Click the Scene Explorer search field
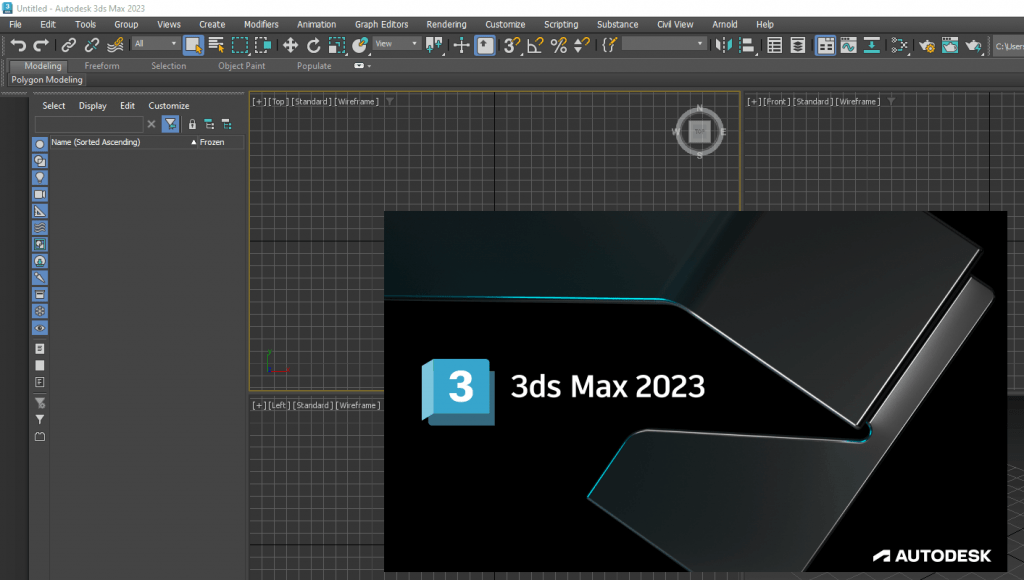This screenshot has height=580, width=1024. [x=88, y=124]
